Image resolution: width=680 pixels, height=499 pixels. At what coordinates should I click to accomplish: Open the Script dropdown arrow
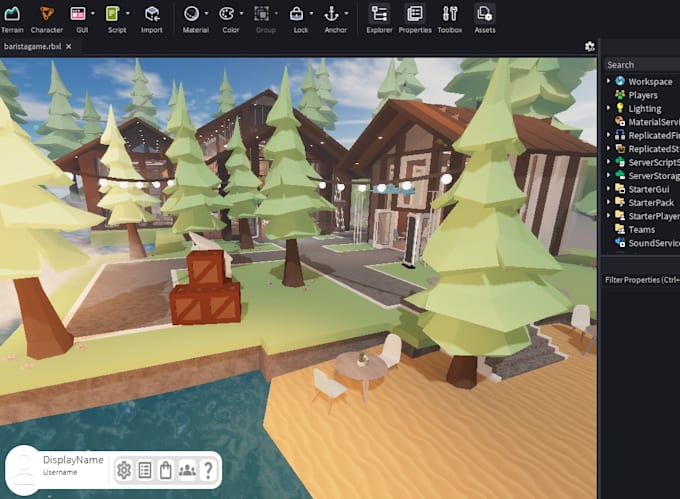tap(128, 13)
